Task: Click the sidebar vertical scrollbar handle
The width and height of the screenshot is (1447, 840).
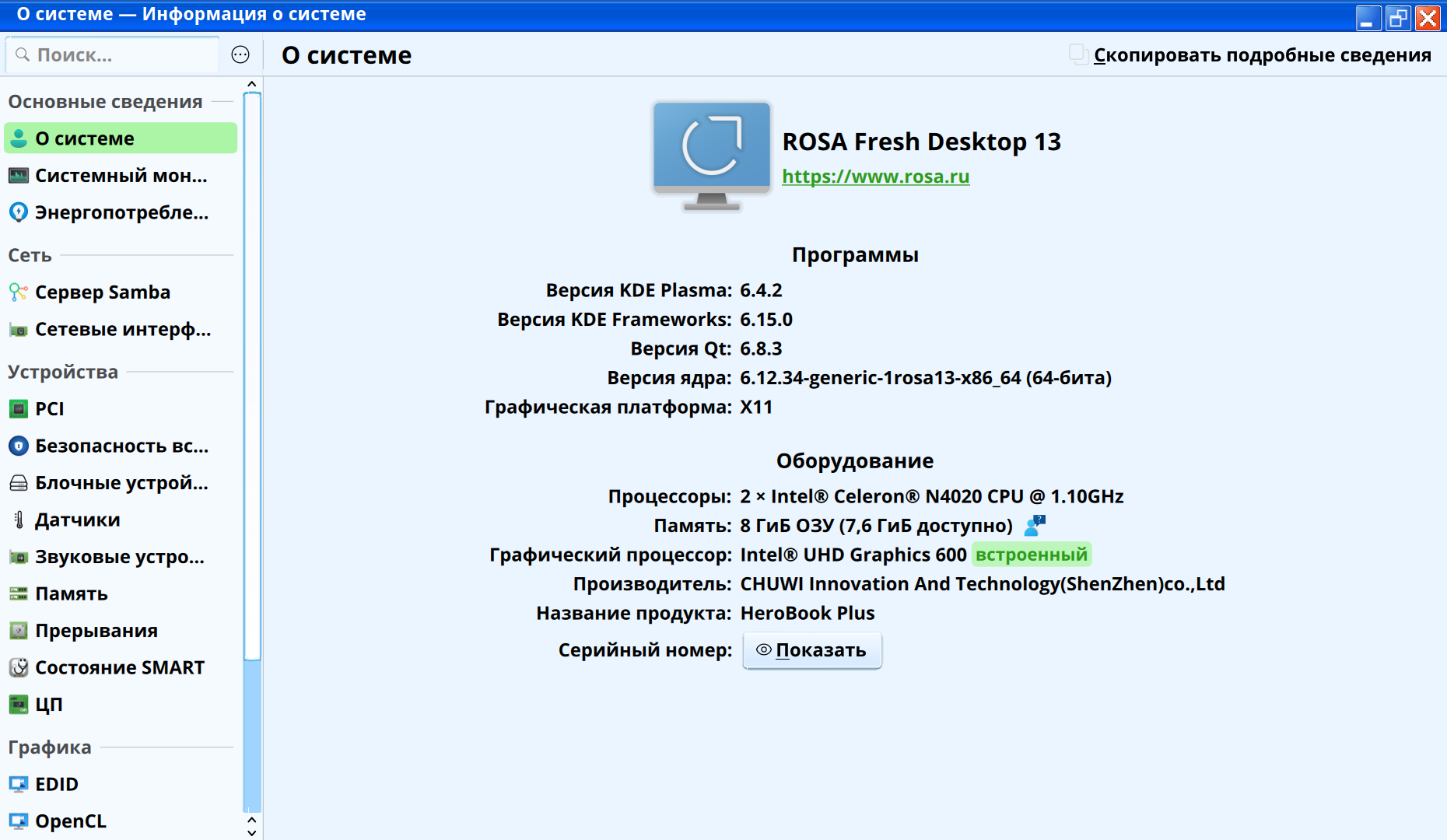Action: 251,376
